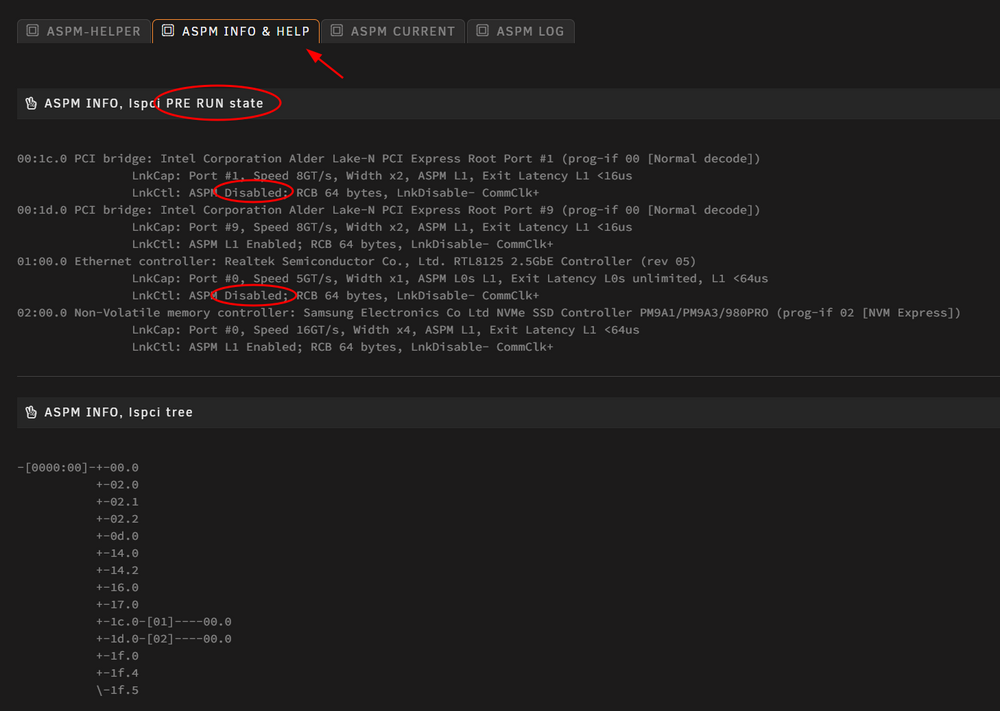Viewport: 1000px width, 711px height.
Task: Select the 'ASPM INFO, lspci PRE RUN state' heading
Action: 154,103
